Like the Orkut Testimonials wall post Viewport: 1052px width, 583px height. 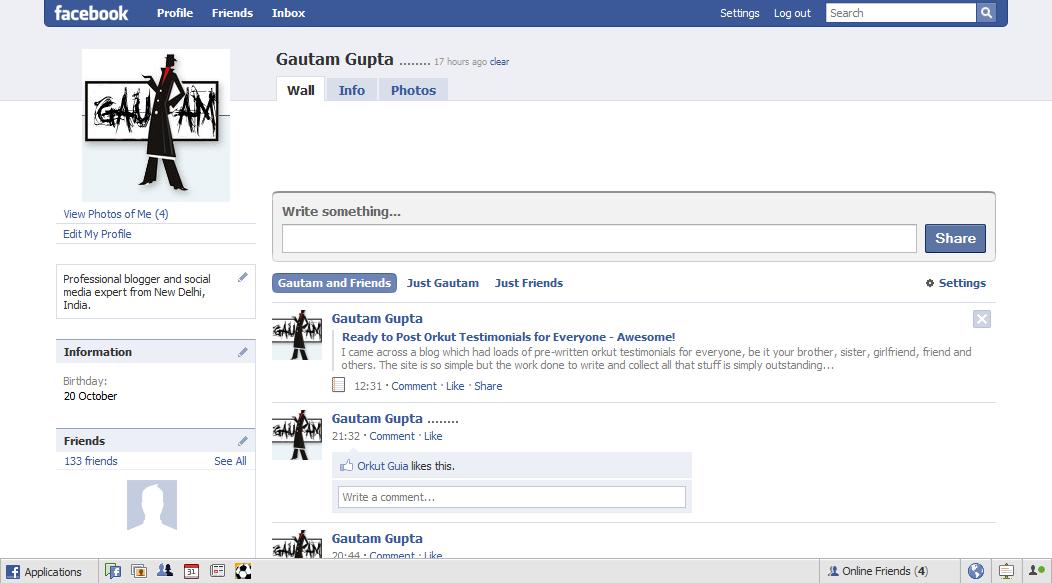(x=455, y=385)
